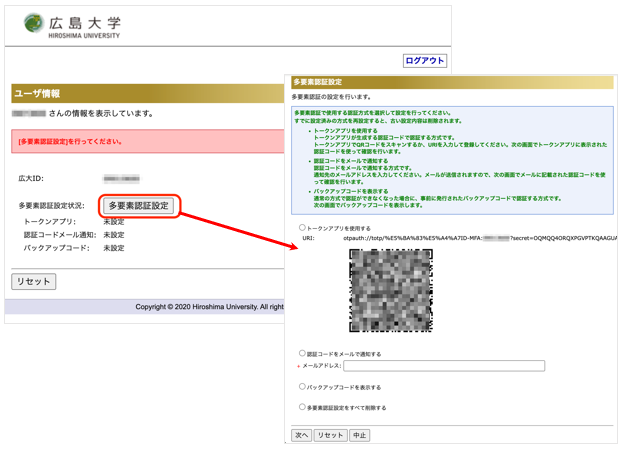Click Copyright 2020 Hiroshima University footer text
This screenshot has width=627, height=455.
(209, 307)
